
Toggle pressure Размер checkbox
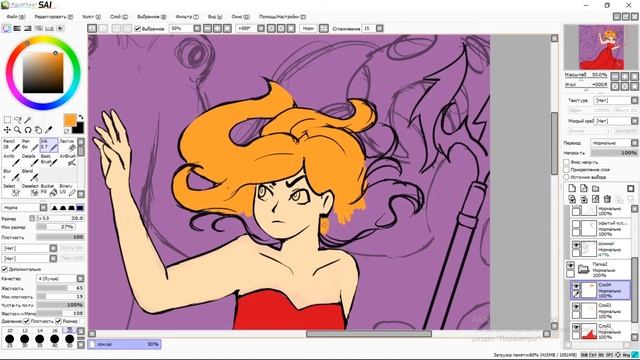click(x=58, y=321)
